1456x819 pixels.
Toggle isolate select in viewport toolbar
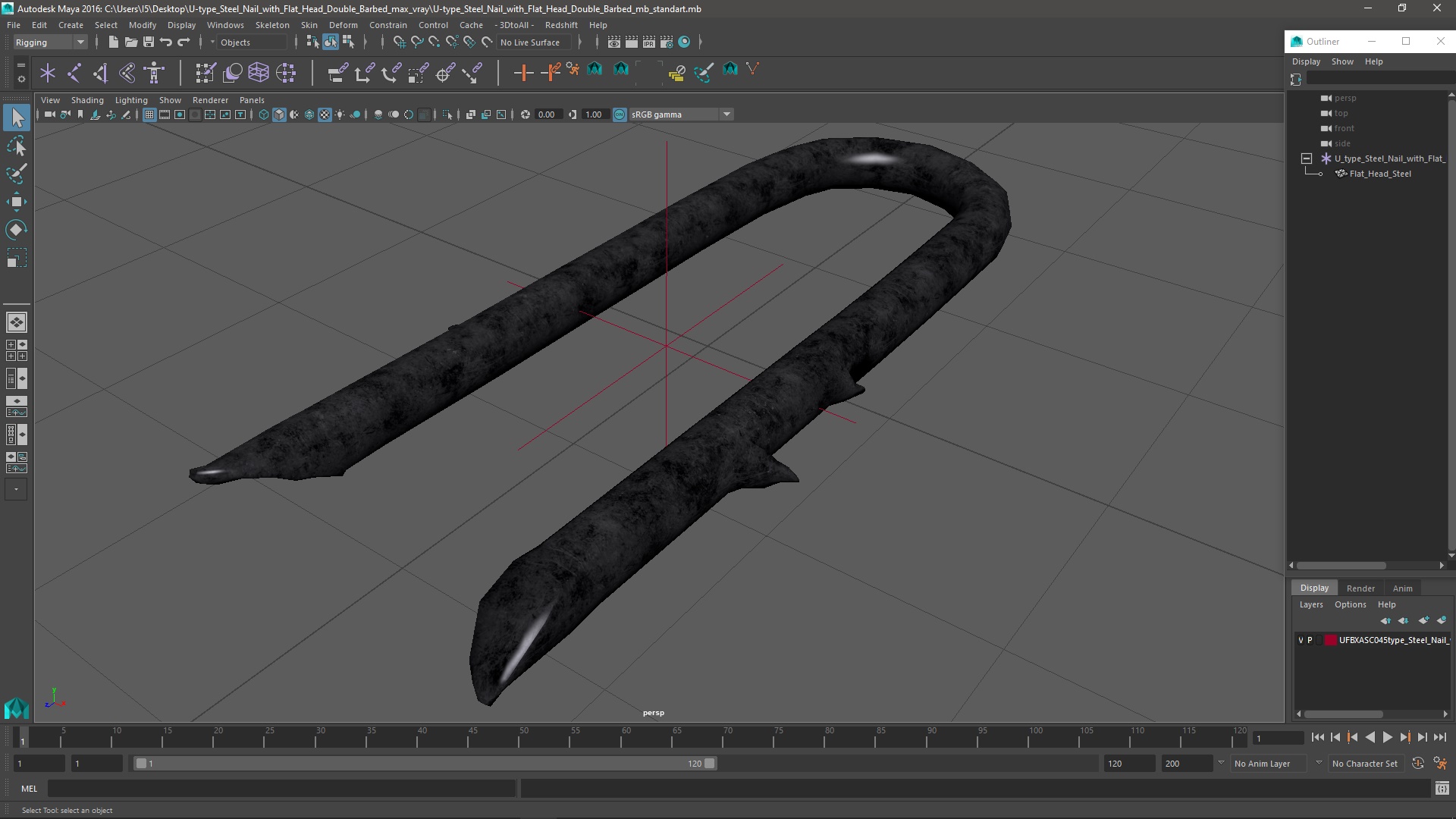[x=447, y=115]
